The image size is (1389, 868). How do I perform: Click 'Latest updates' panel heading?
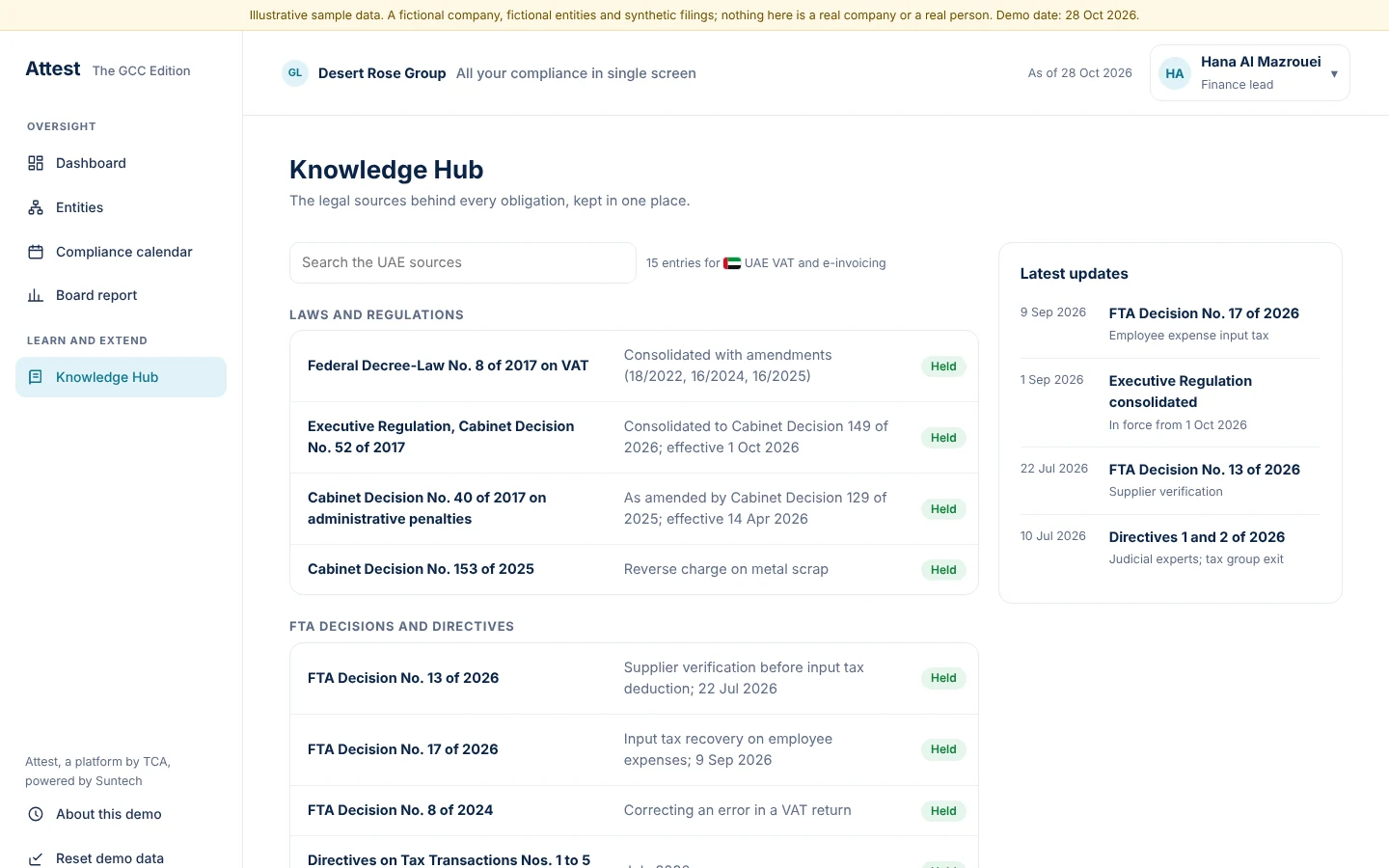click(x=1075, y=274)
